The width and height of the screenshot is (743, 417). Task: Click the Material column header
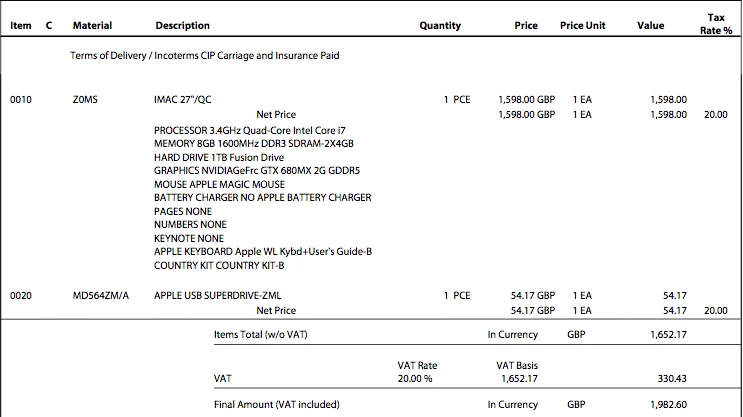point(92,26)
